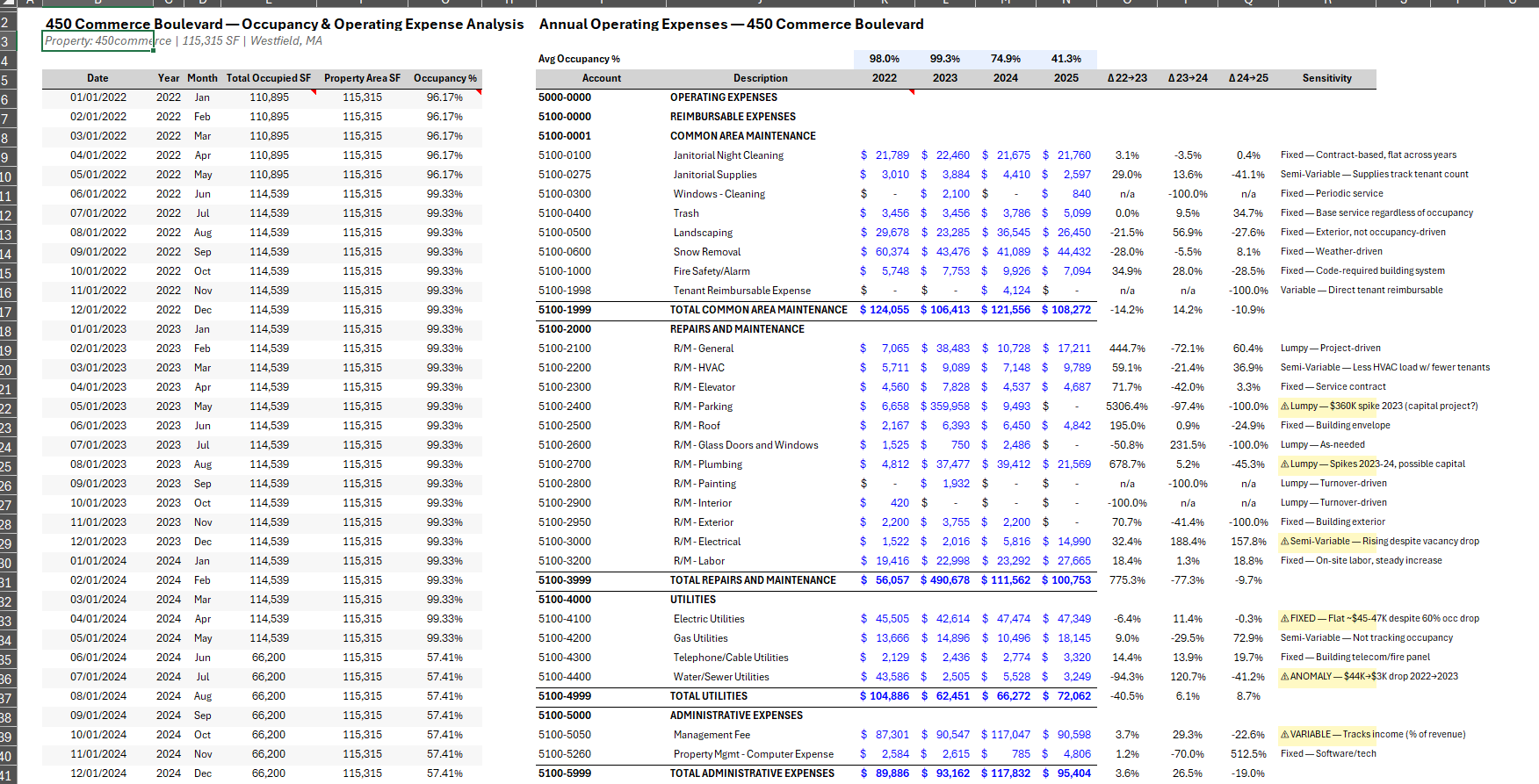Click the 'Total Occupied SF' header cell
1539x784 pixels.
pyautogui.click(x=269, y=78)
